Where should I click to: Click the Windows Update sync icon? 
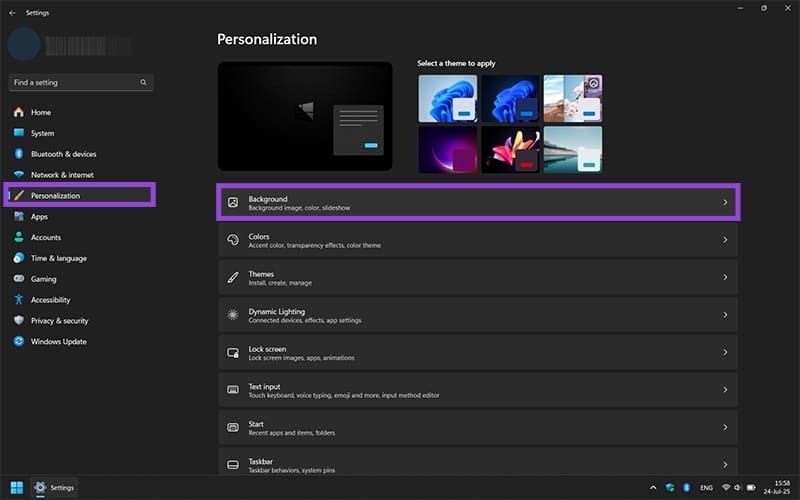pyautogui.click(x=19, y=341)
